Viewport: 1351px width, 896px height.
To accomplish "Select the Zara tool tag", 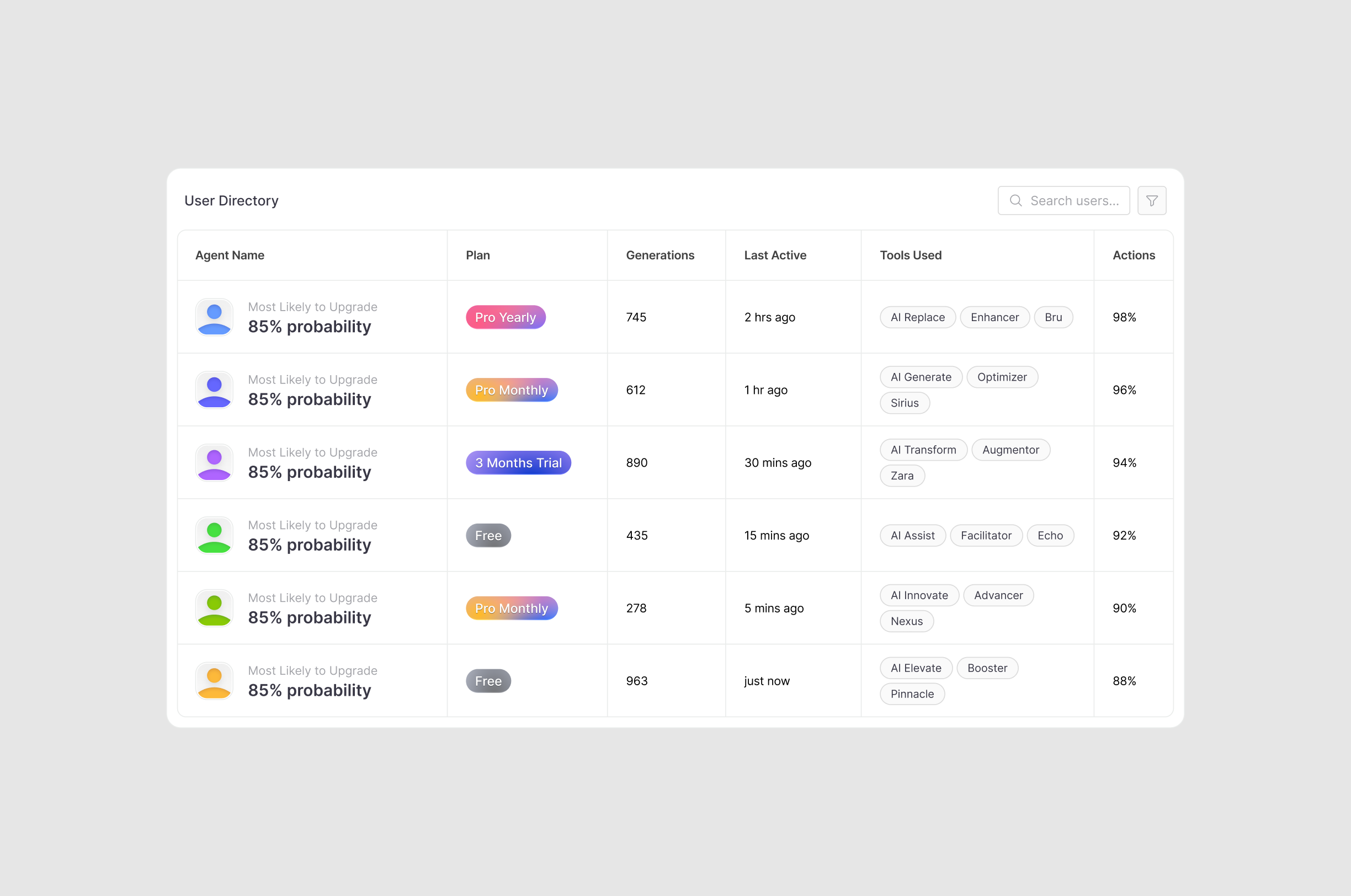I will pos(902,476).
